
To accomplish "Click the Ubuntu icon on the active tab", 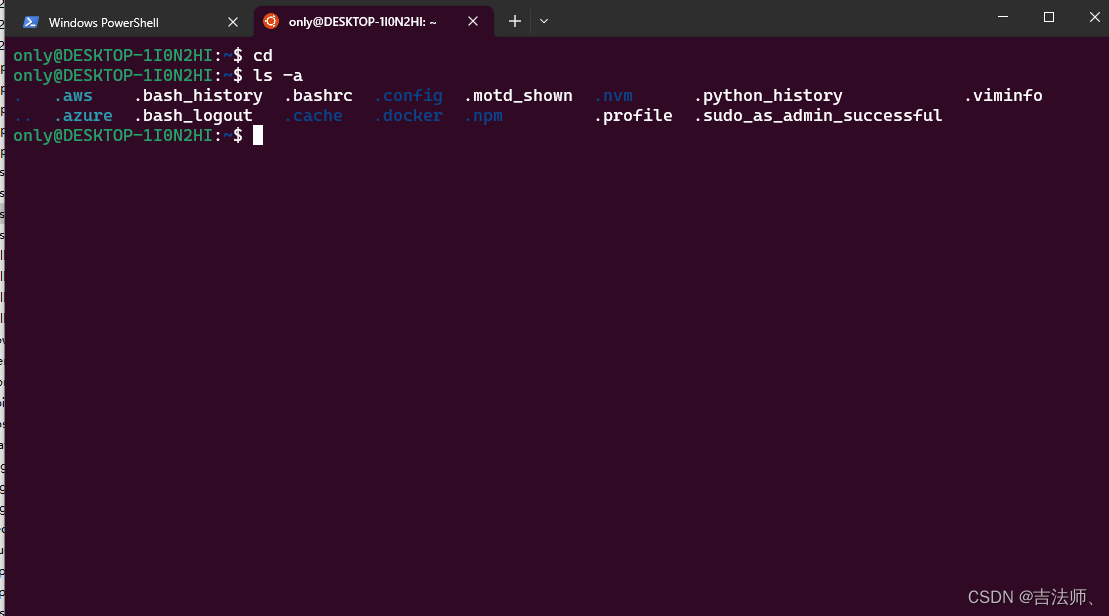I will pos(270,20).
